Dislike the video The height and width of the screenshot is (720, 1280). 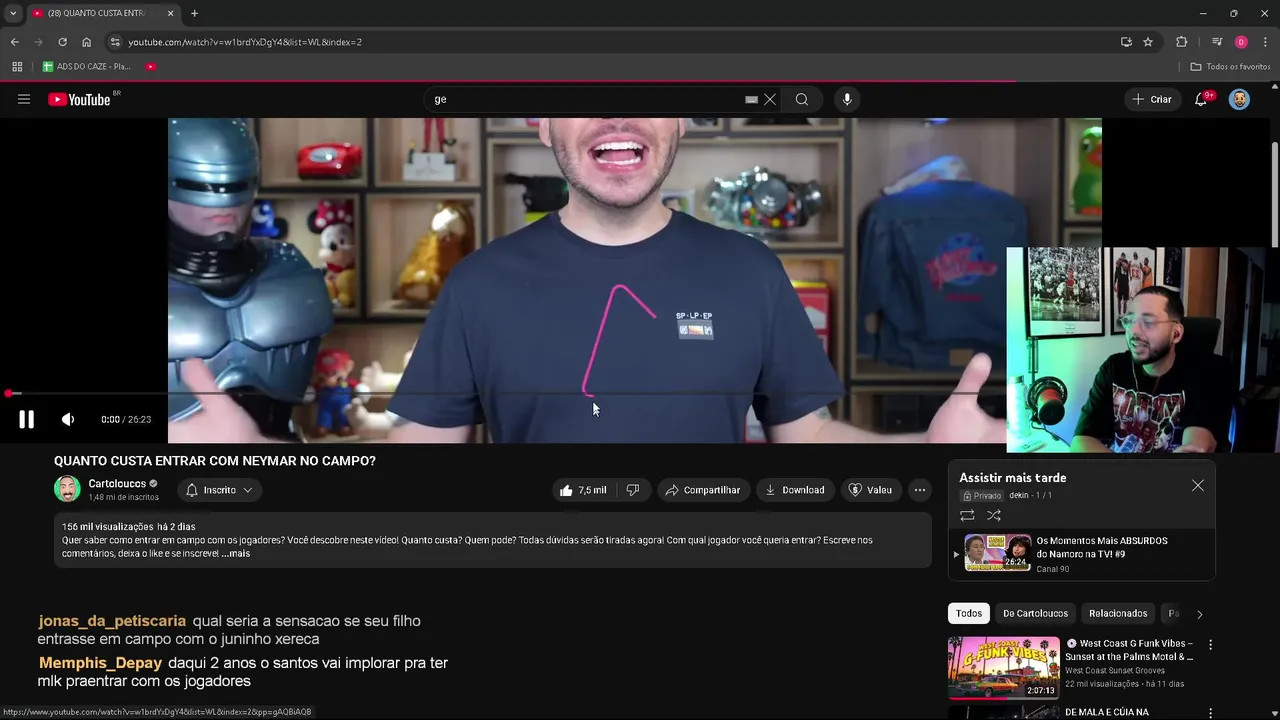pos(633,490)
